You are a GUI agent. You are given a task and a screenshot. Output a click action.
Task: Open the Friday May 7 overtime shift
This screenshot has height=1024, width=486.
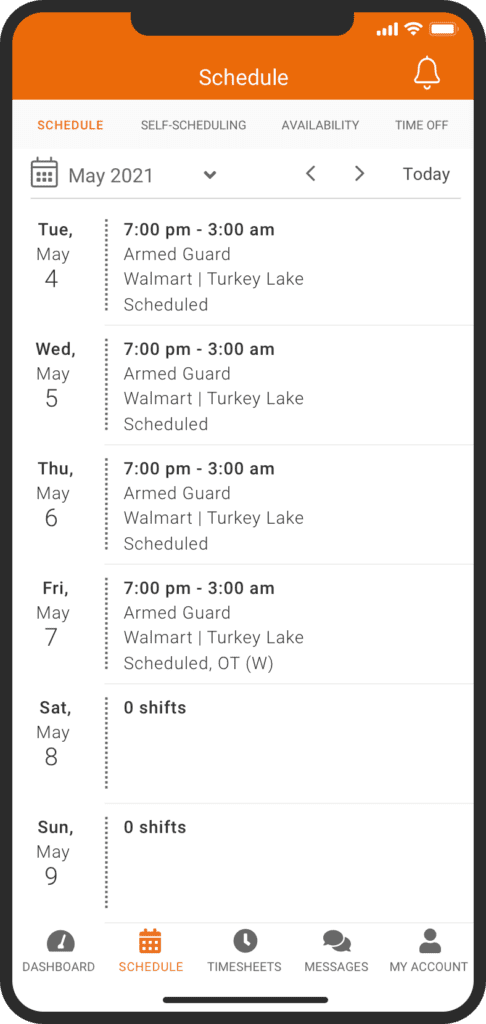(x=289, y=625)
